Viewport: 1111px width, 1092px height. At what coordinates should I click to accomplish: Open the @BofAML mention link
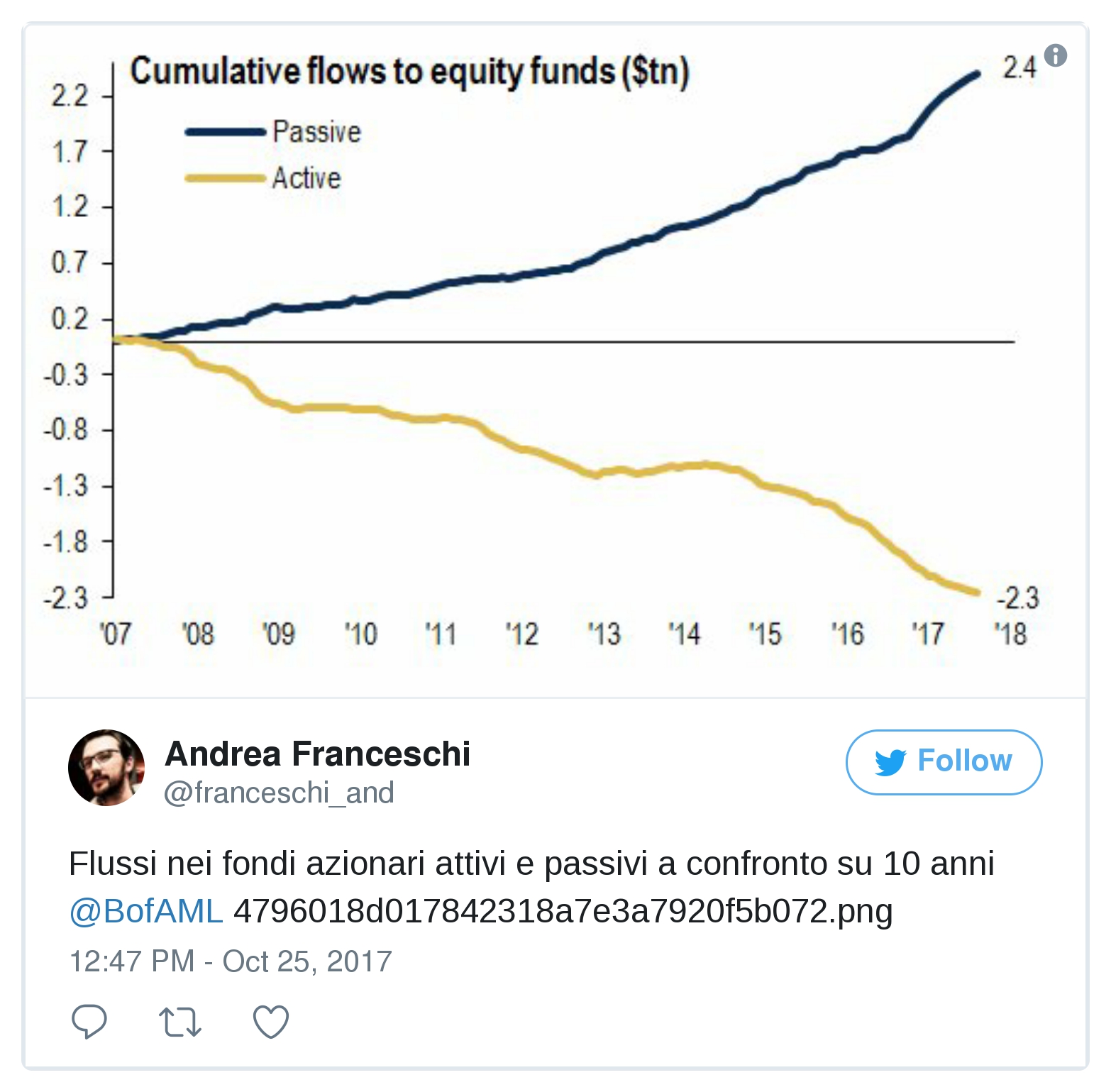coord(146,911)
